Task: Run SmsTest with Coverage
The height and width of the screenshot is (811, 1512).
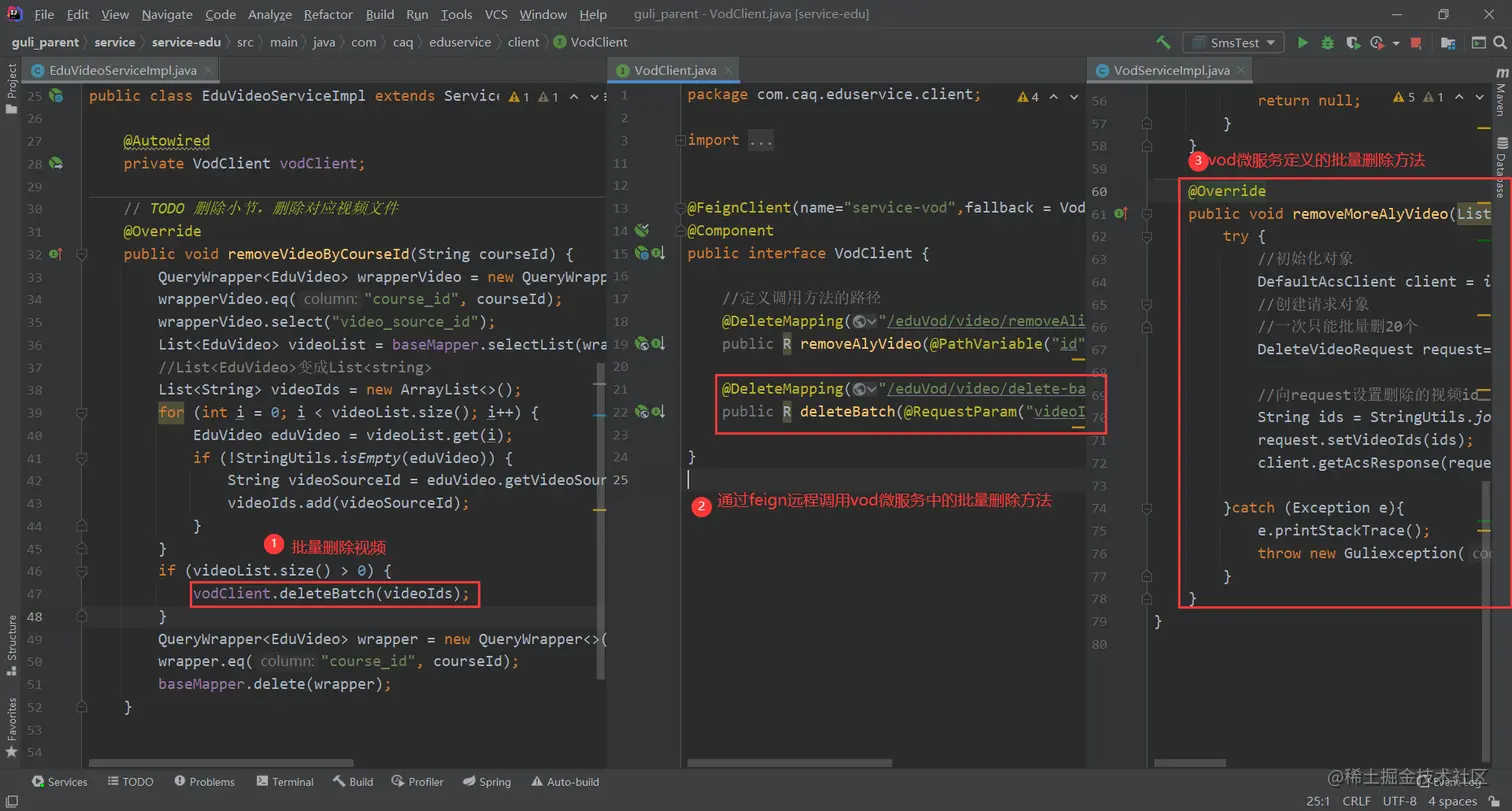Action: coord(1351,43)
